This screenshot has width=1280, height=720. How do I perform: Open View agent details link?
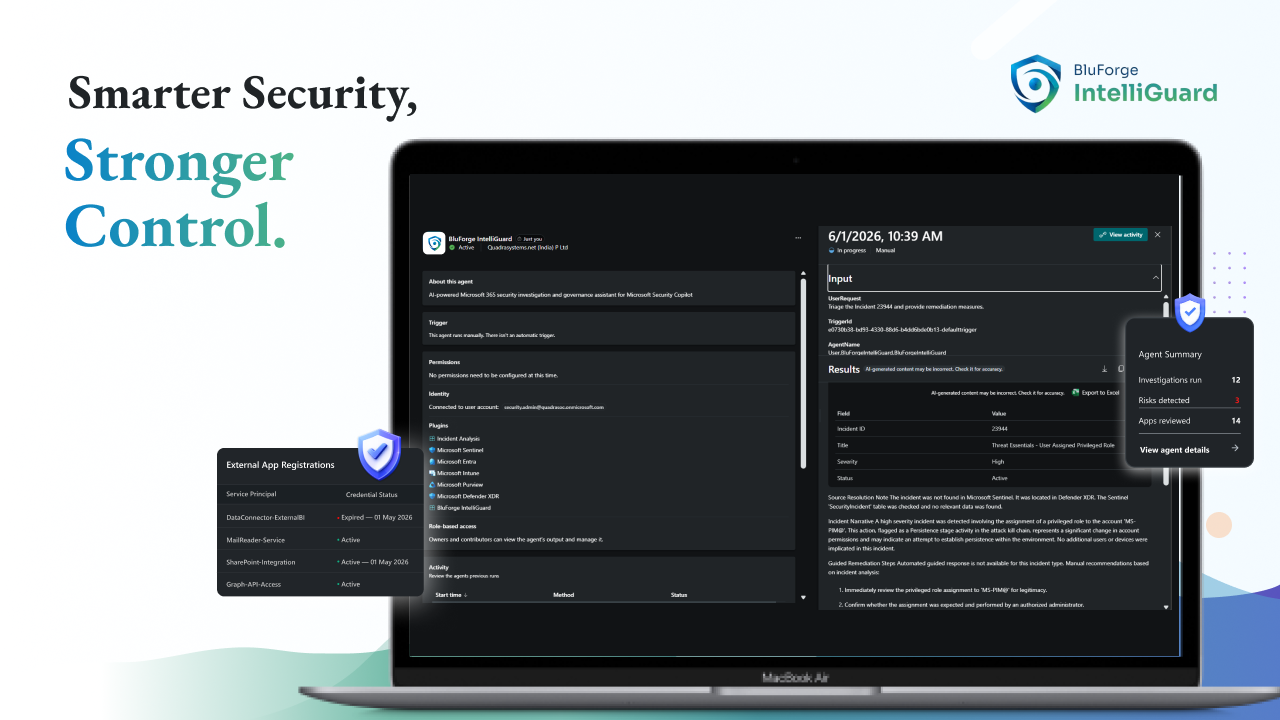[1174, 450]
